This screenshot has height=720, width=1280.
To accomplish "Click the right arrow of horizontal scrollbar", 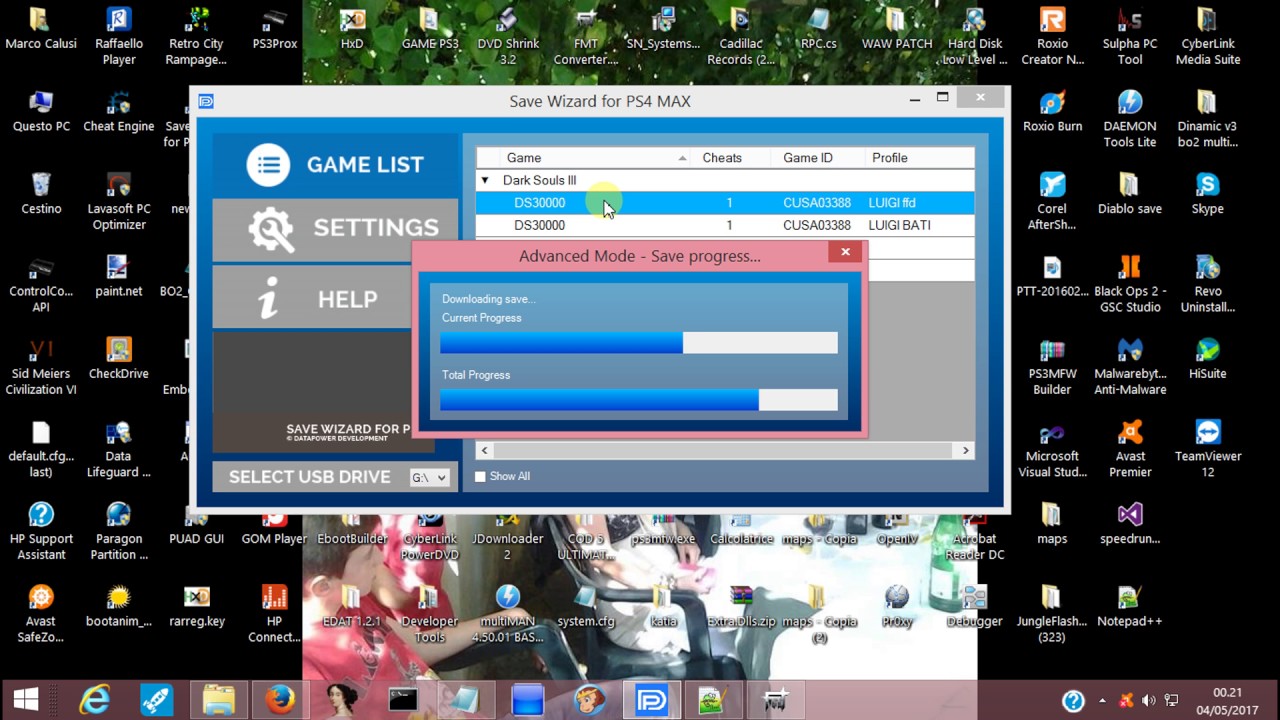I will coord(966,451).
